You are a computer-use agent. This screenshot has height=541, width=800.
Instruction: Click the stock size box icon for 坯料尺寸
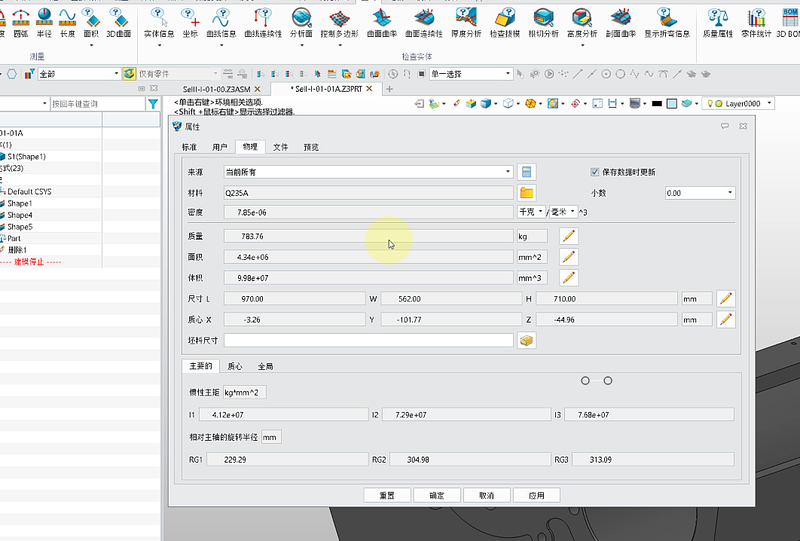click(527, 340)
